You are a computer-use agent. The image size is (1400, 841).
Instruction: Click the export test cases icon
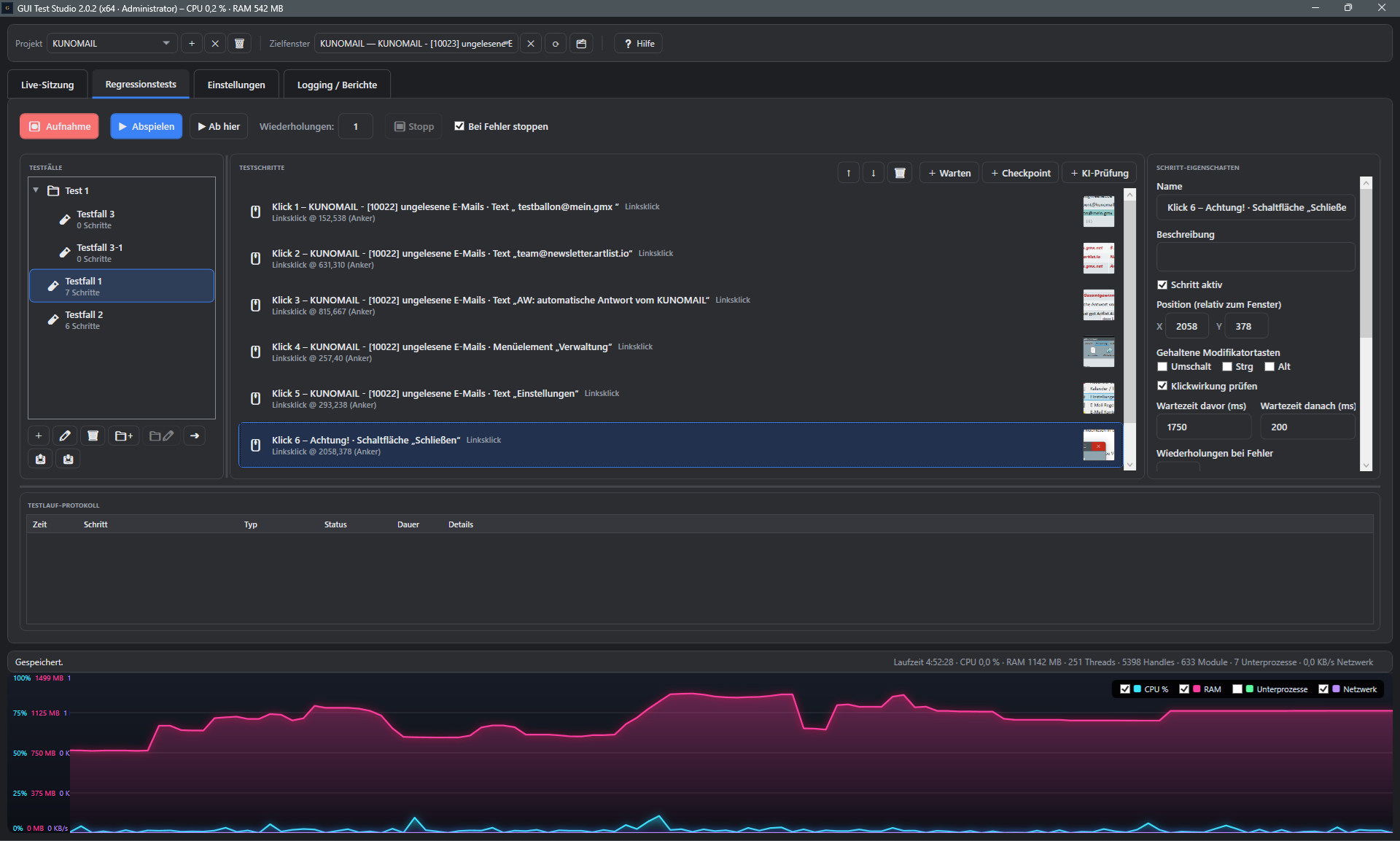[40, 459]
